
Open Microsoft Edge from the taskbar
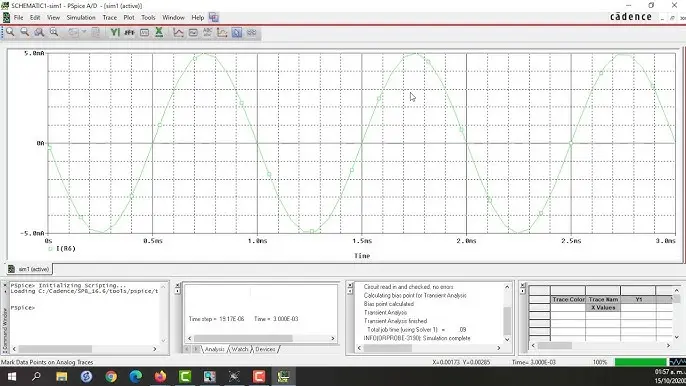[x=136, y=376]
